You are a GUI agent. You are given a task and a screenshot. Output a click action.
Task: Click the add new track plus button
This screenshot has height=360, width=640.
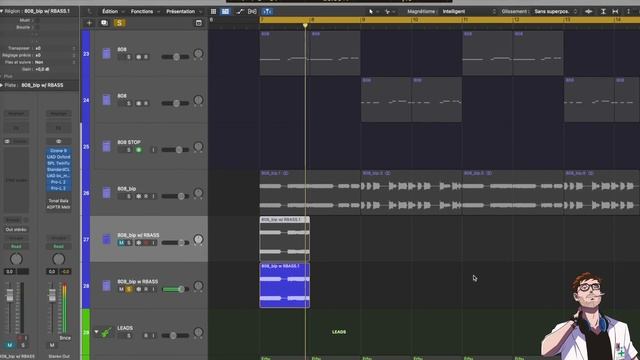point(89,23)
